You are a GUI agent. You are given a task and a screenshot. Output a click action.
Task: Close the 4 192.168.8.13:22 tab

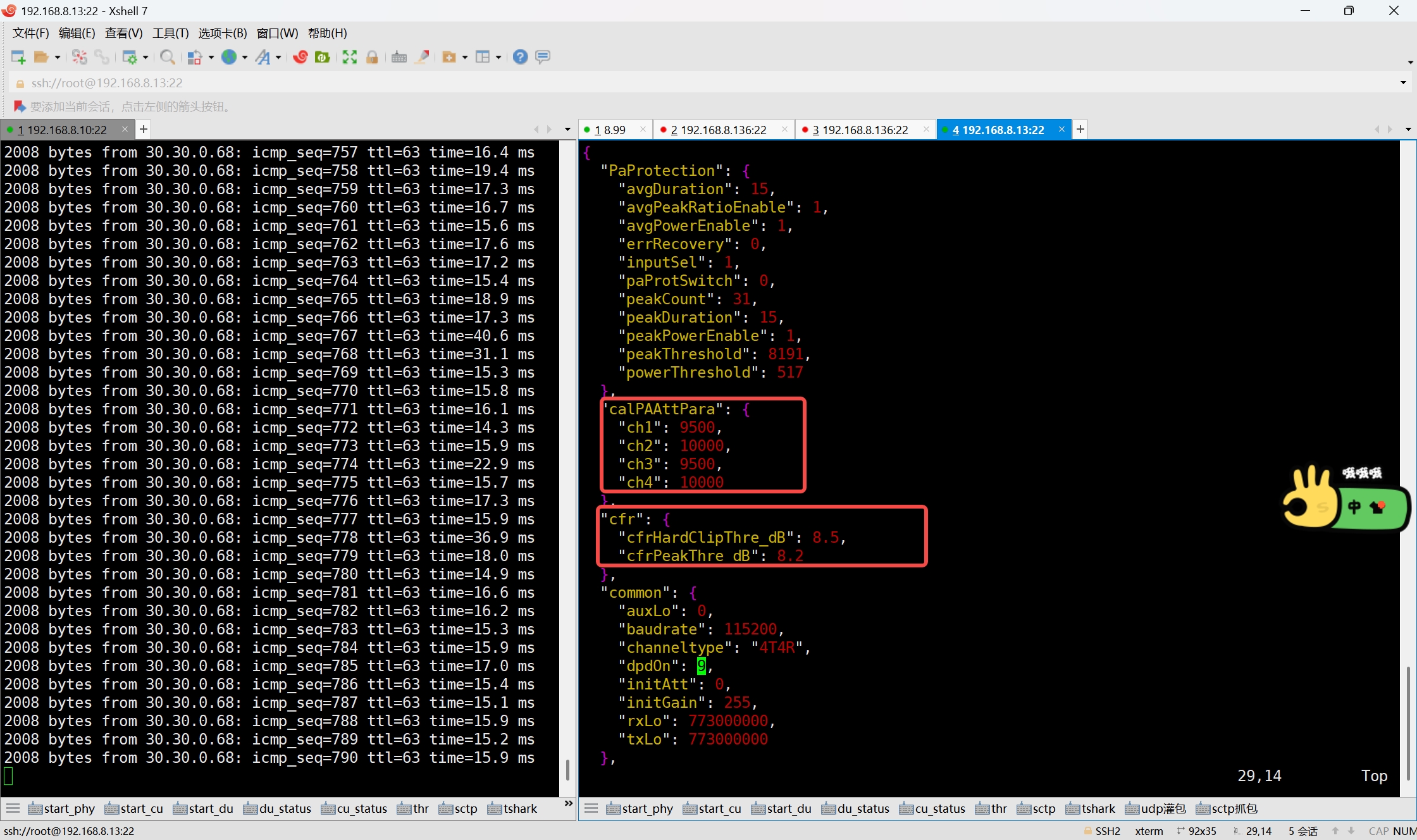pyautogui.click(x=1061, y=130)
